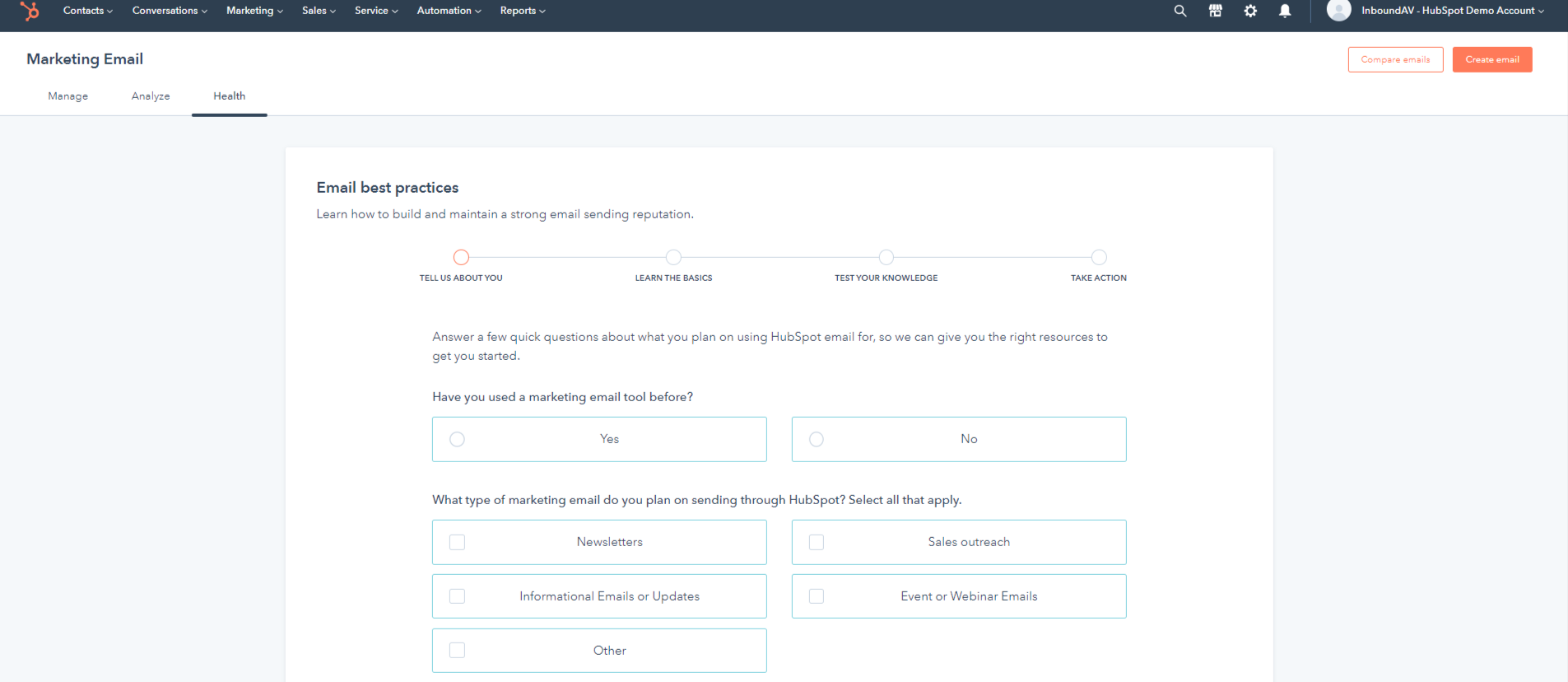1568x682 pixels.
Task: Select the No radio button
Action: click(x=817, y=439)
